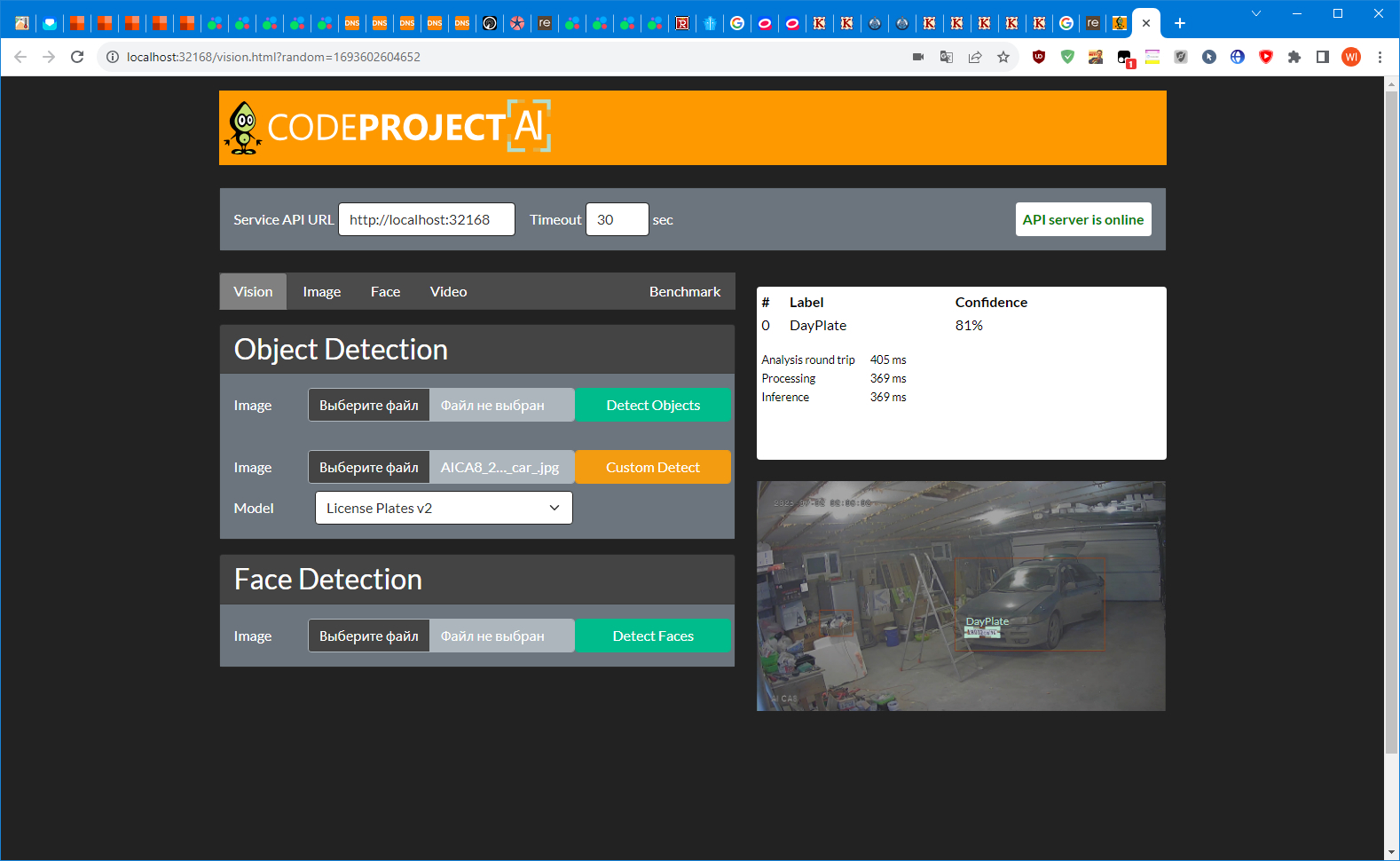Screen dimensions: 1400x861
Task: Bookmark this page with the star icon
Action: coord(1003,57)
